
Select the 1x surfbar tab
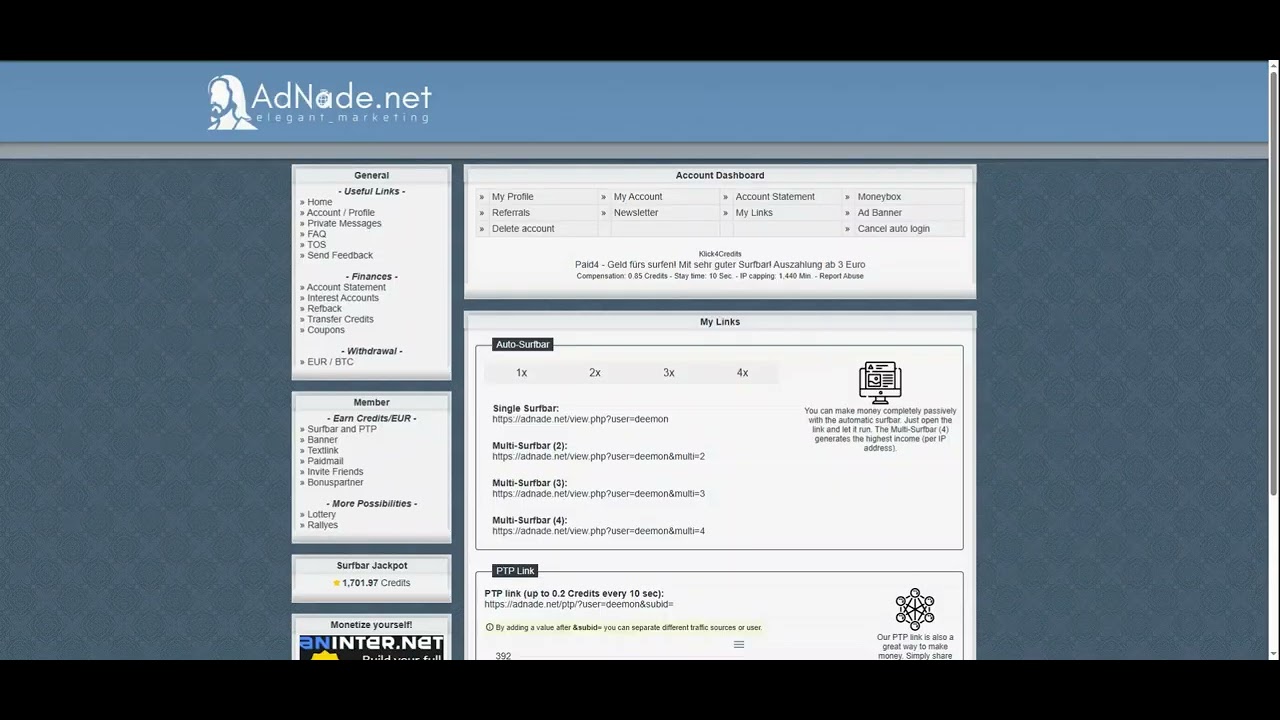521,373
